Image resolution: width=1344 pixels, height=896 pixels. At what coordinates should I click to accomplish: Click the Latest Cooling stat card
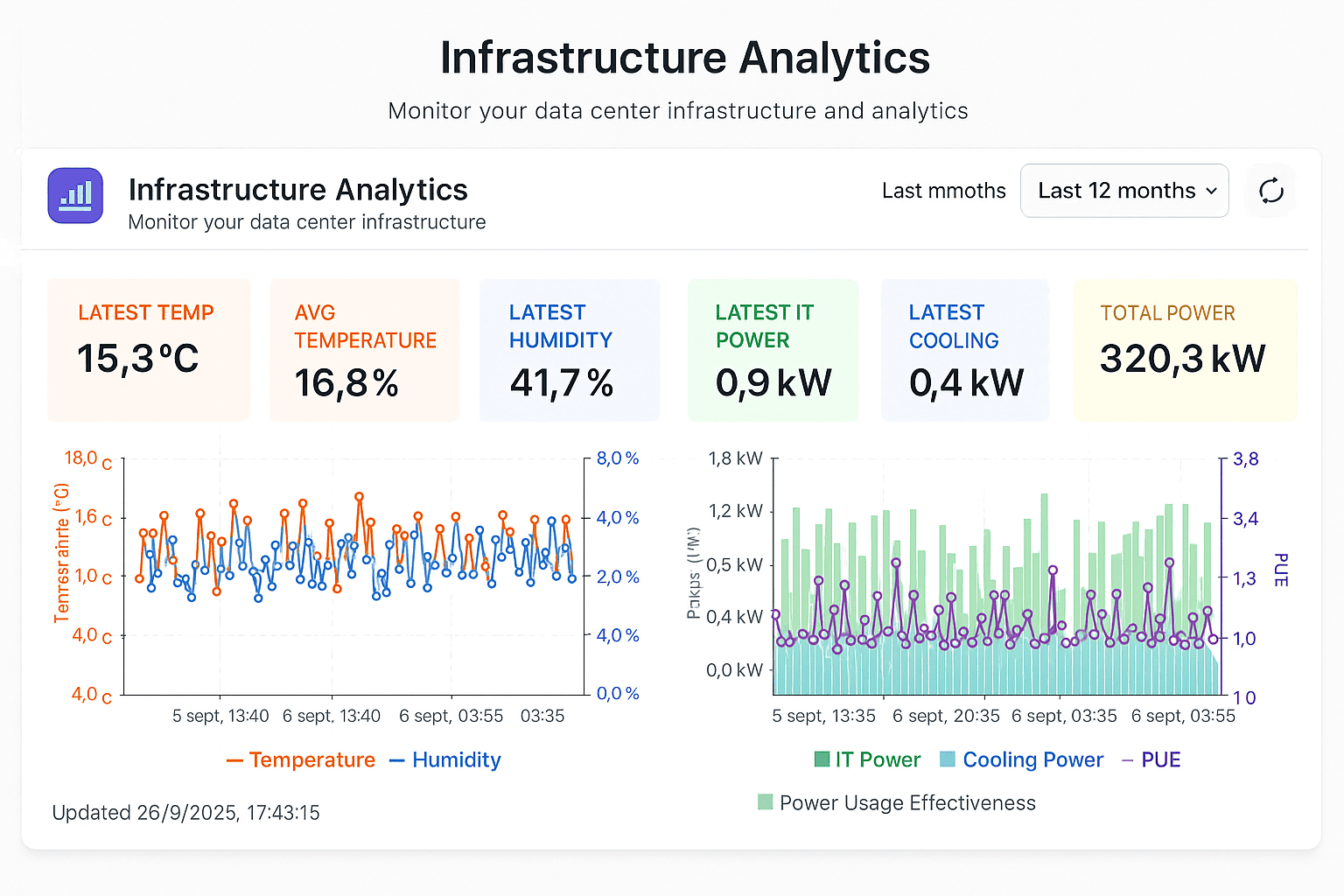pyautogui.click(x=964, y=350)
